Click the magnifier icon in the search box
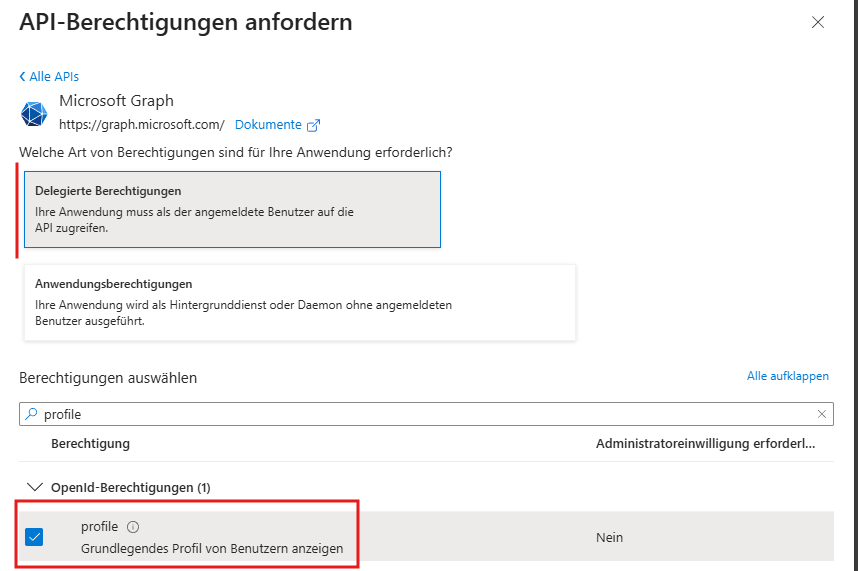Image resolution: width=858 pixels, height=571 pixels. [x=32, y=414]
